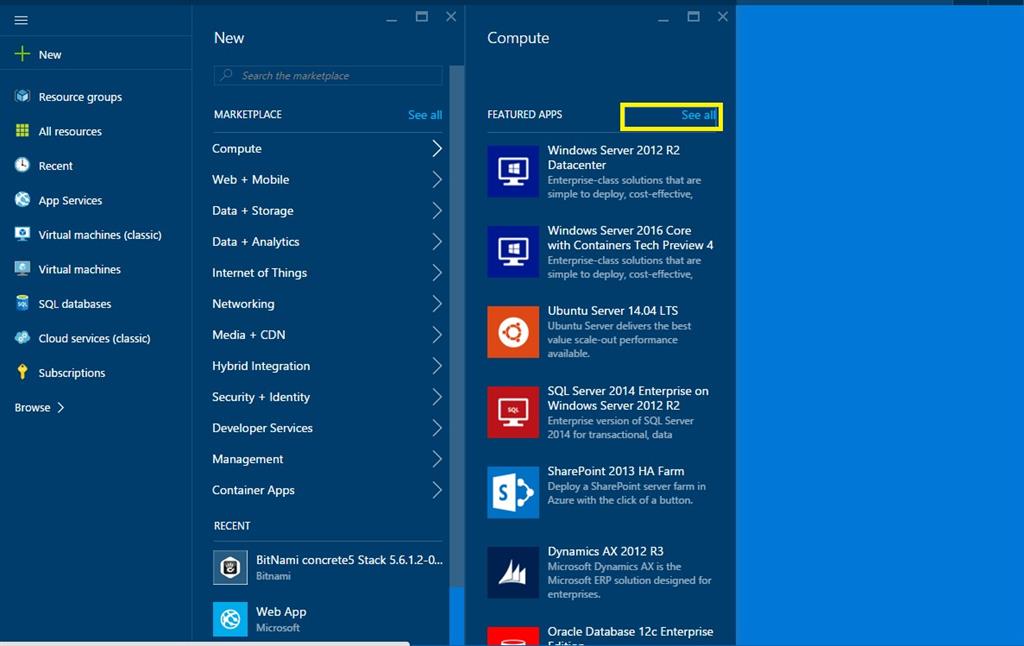This screenshot has height=646, width=1024.
Task: Click the SQL databases icon
Action: 22,303
